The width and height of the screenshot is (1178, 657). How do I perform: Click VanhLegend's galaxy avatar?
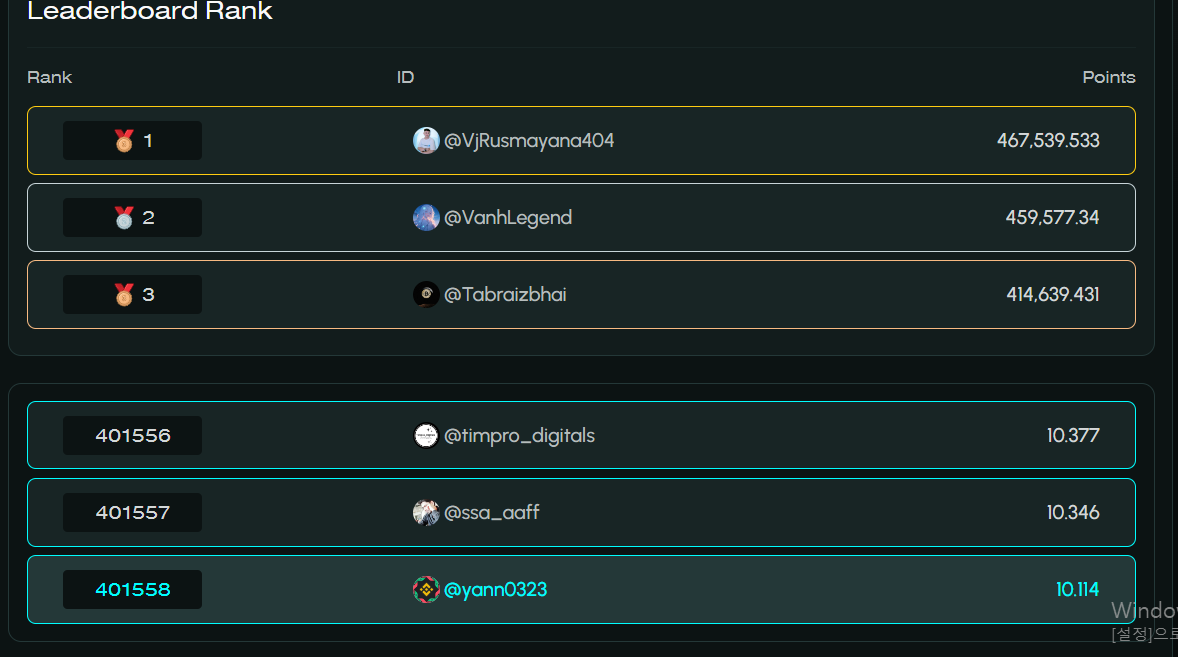(426, 218)
